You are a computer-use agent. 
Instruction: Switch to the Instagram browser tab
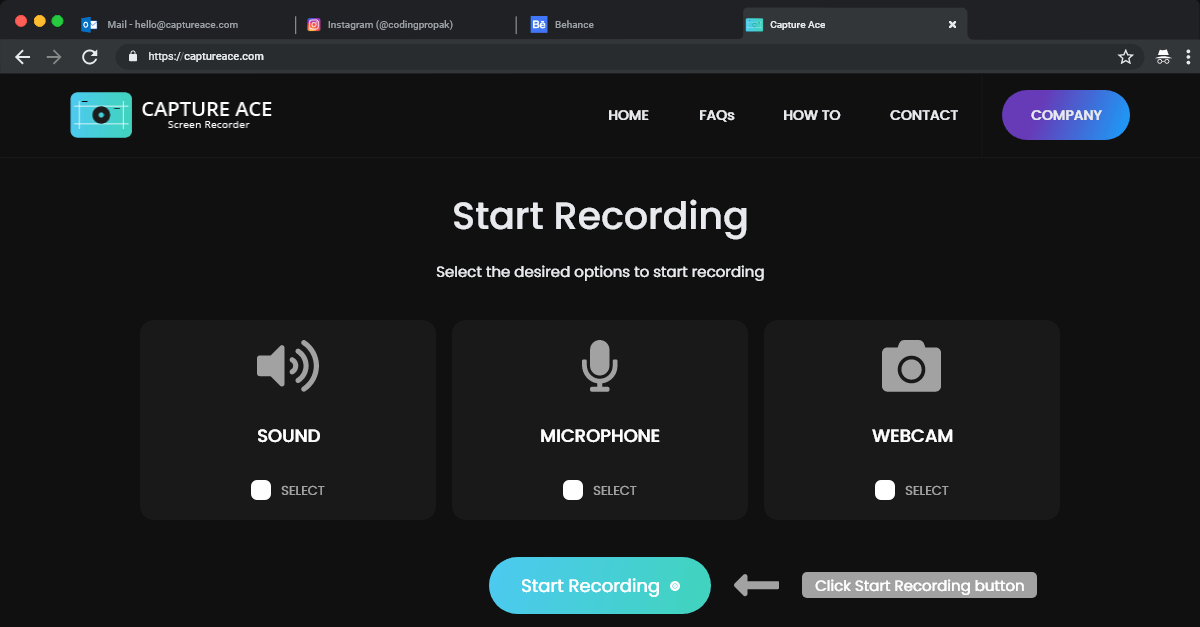390,24
